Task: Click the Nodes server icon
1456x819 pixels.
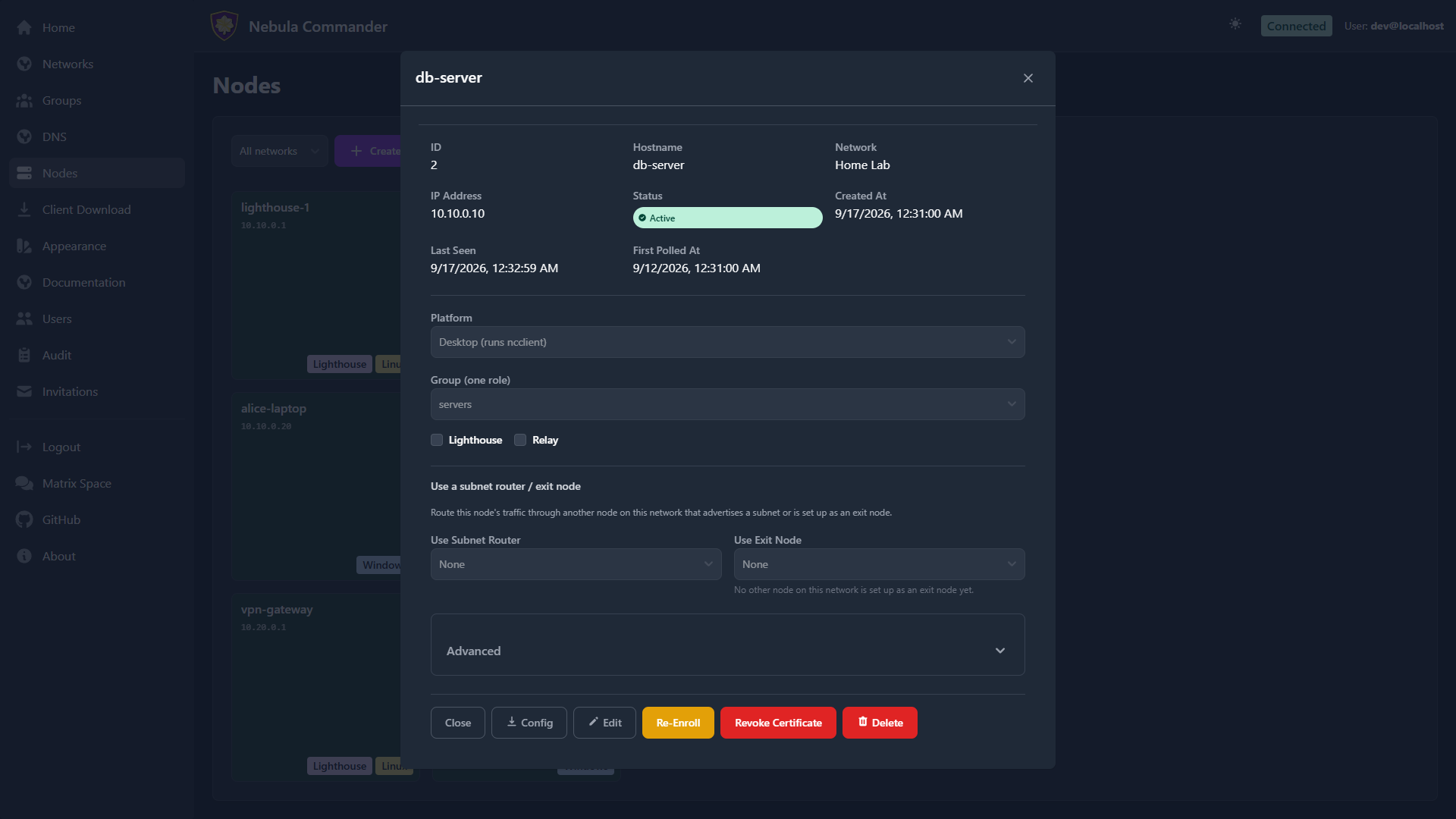Action: pyautogui.click(x=24, y=173)
